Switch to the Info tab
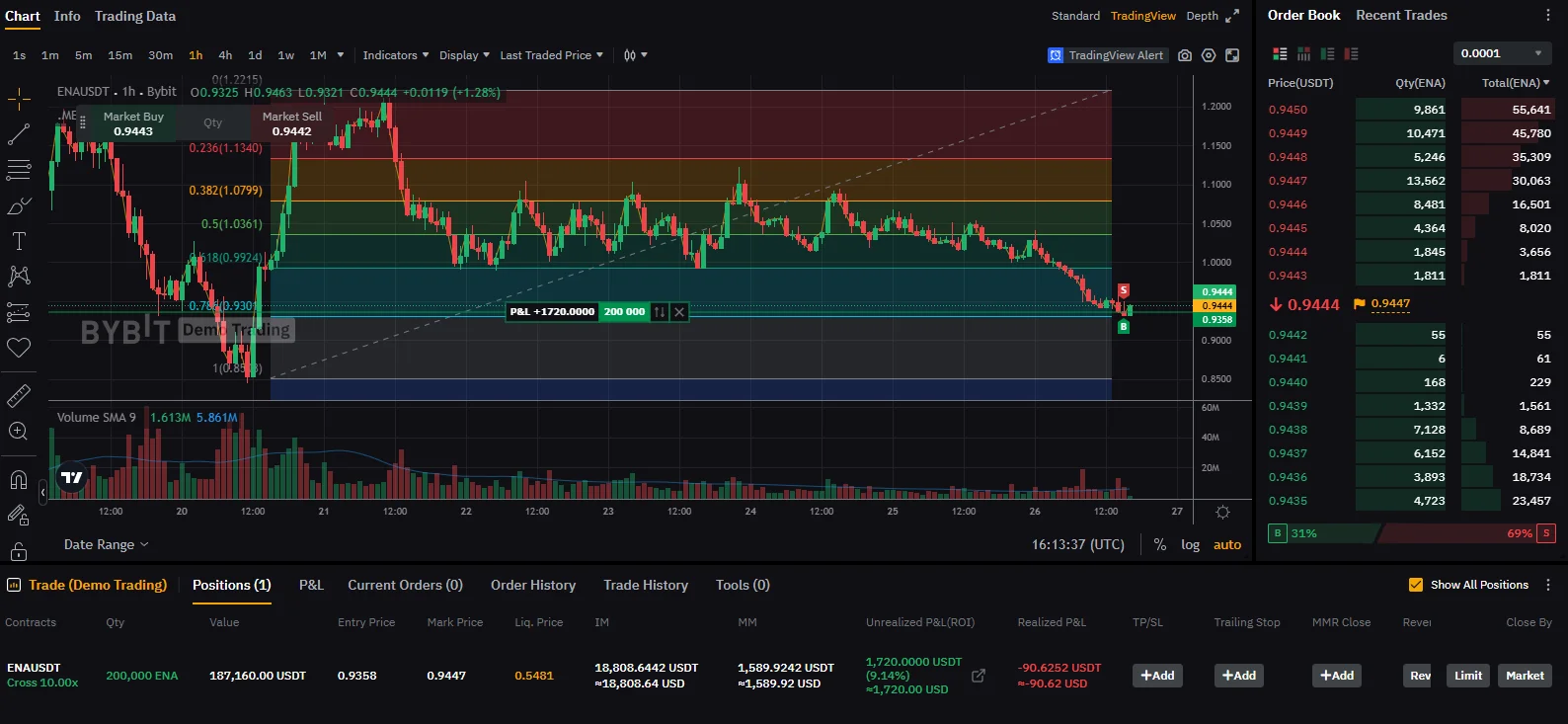1568x724 pixels. pyautogui.click(x=67, y=16)
